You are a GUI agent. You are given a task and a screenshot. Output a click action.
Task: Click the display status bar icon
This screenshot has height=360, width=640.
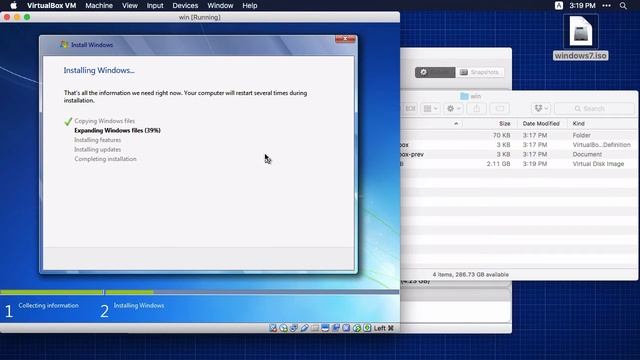tap(325, 328)
